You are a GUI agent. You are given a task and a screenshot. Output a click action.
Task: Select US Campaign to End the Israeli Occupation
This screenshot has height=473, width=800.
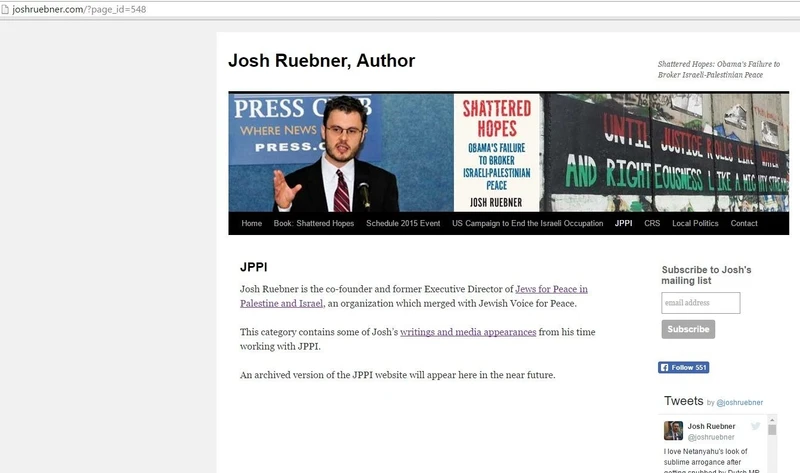click(x=527, y=223)
